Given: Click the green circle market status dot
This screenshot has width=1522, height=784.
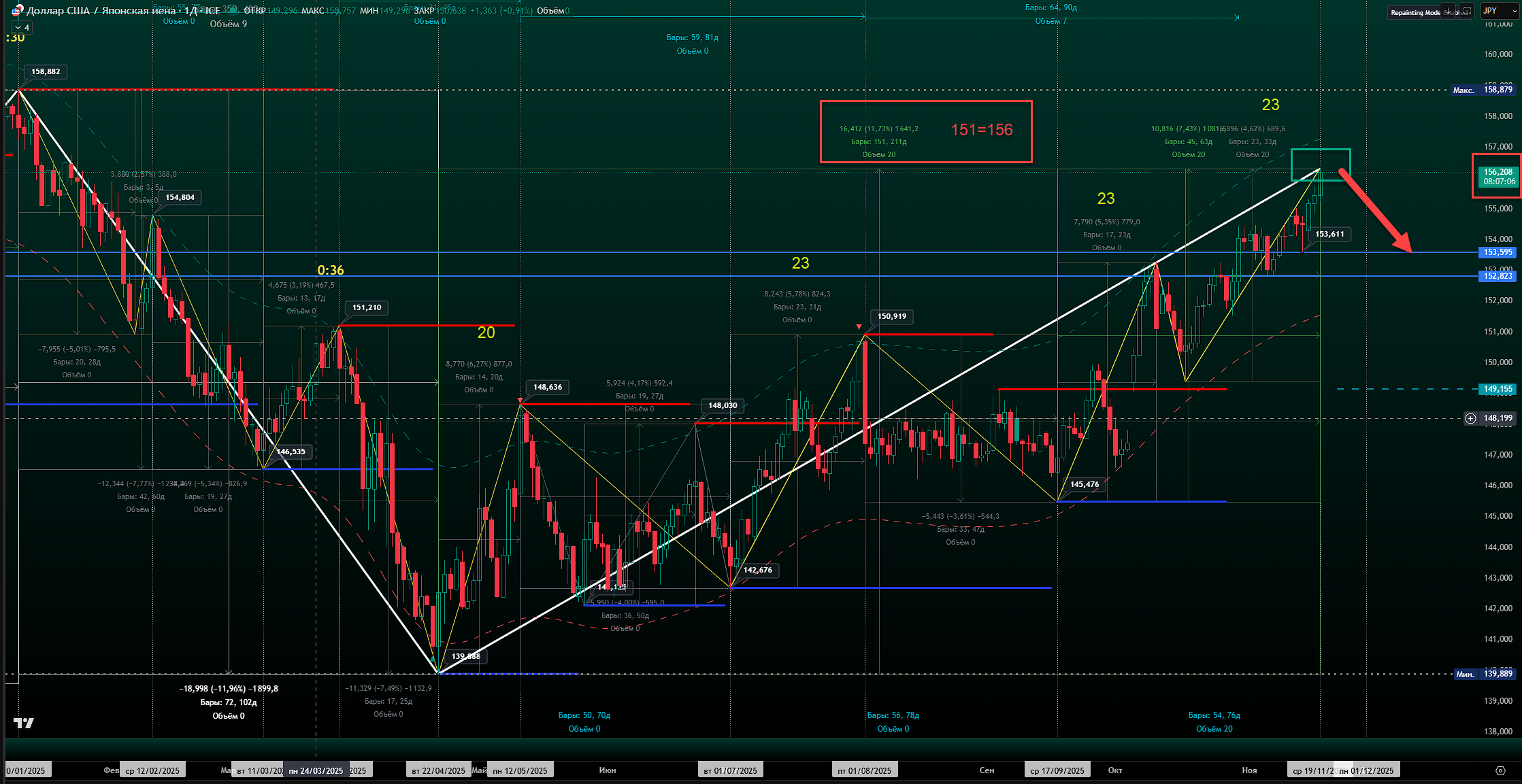Looking at the screenshot, I should point(233,10).
